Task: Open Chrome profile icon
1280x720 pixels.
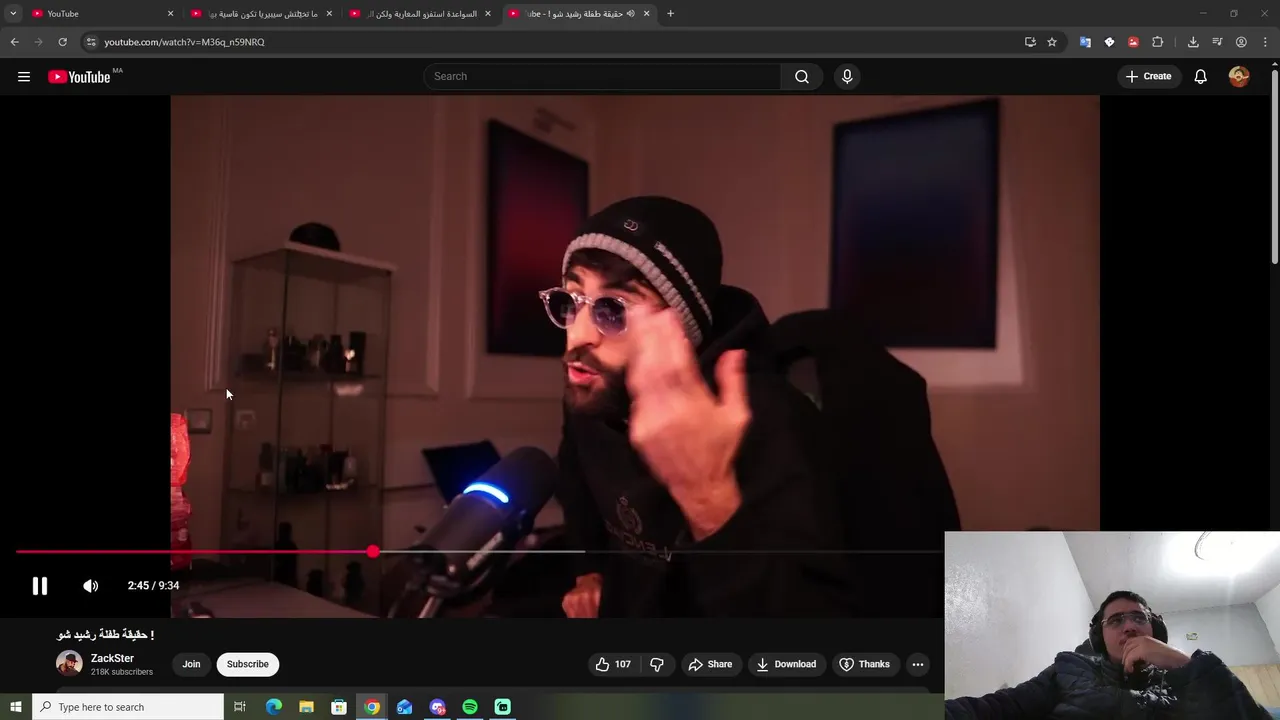Action: tap(1241, 42)
